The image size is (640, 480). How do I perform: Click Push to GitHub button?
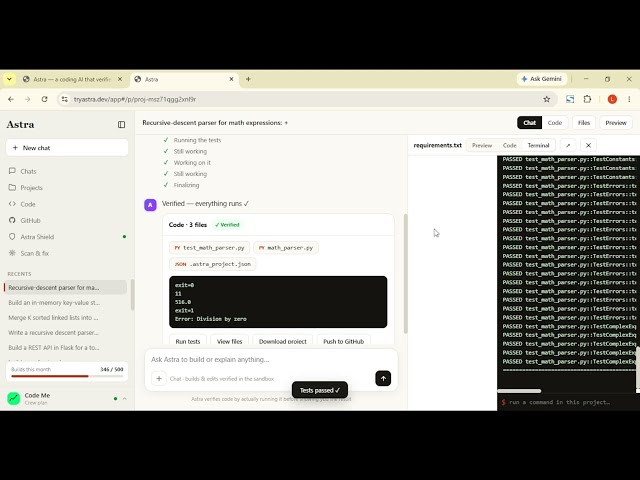coord(343,341)
